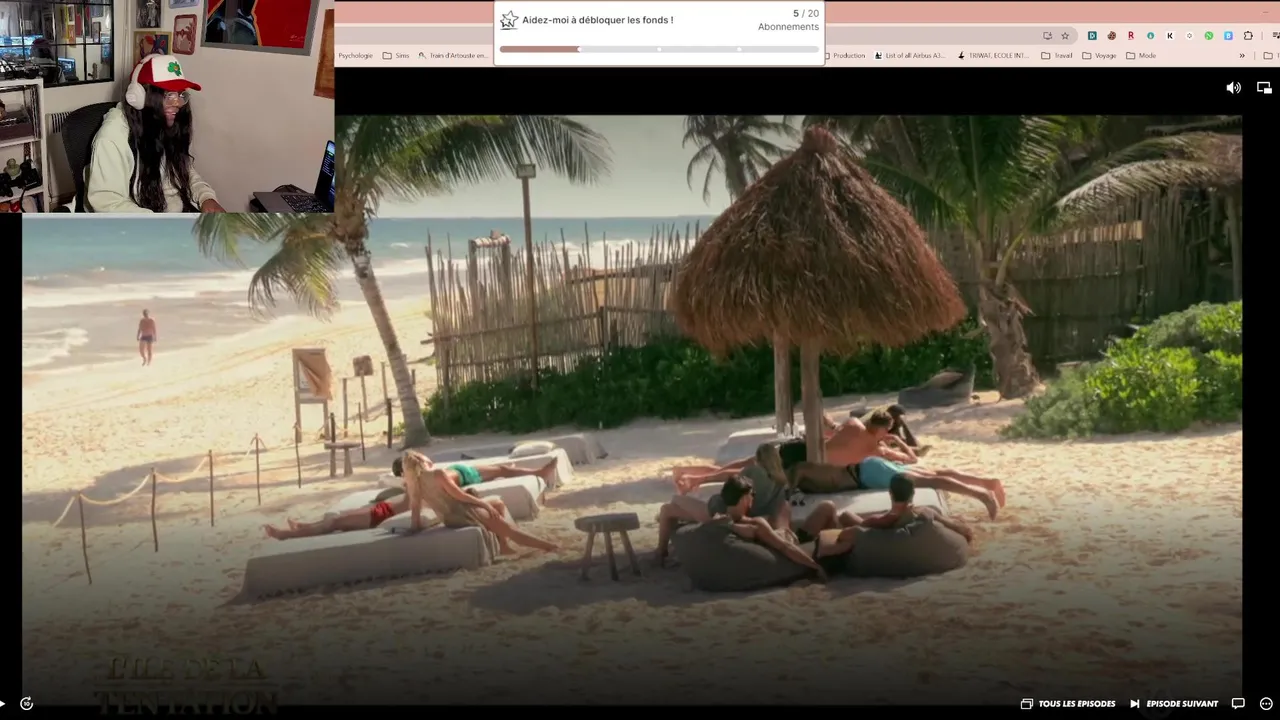Image resolution: width=1280 pixels, height=720 pixels.
Task: Open the Voyage bookmarks folder
Action: 1099,56
